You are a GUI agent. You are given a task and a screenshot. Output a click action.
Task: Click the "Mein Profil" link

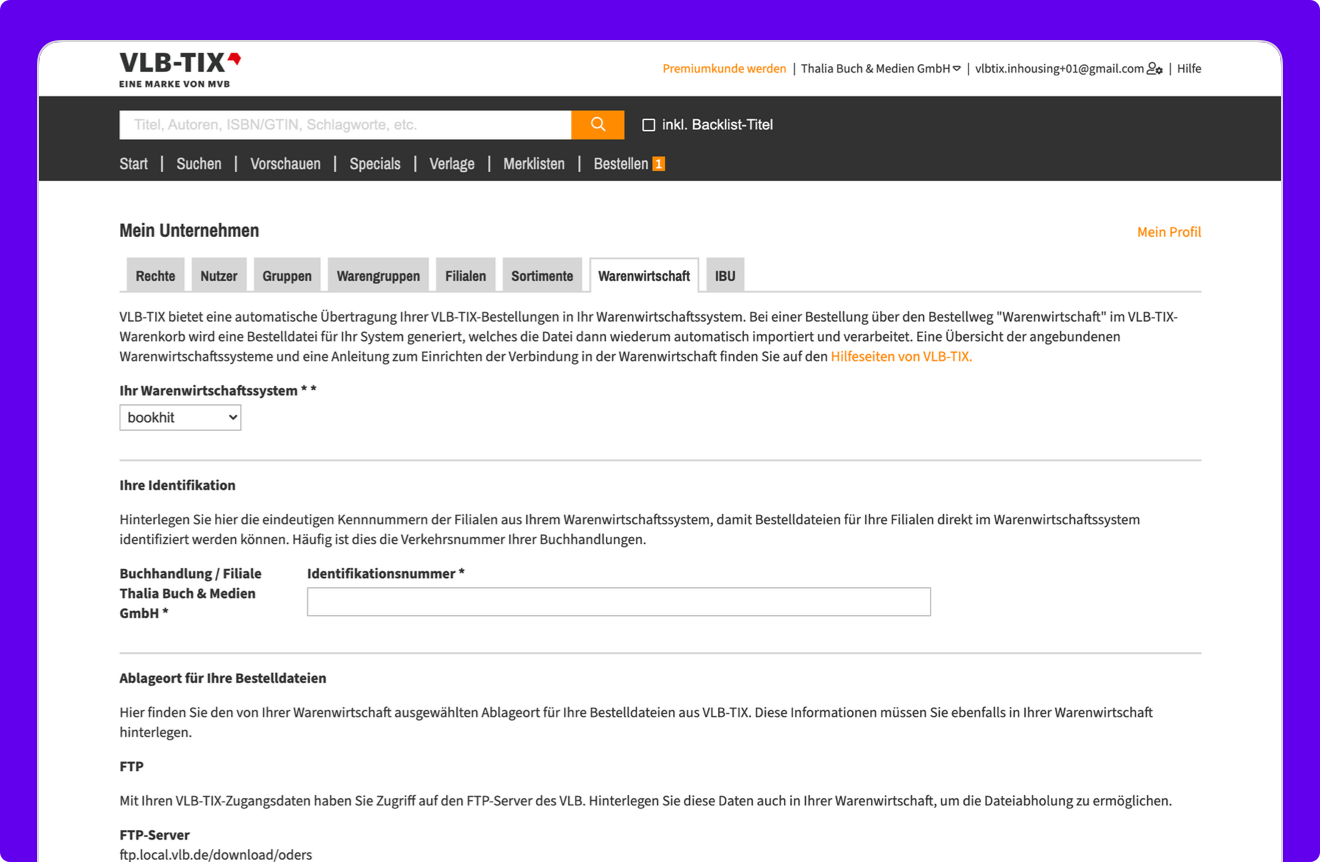[x=1169, y=231]
